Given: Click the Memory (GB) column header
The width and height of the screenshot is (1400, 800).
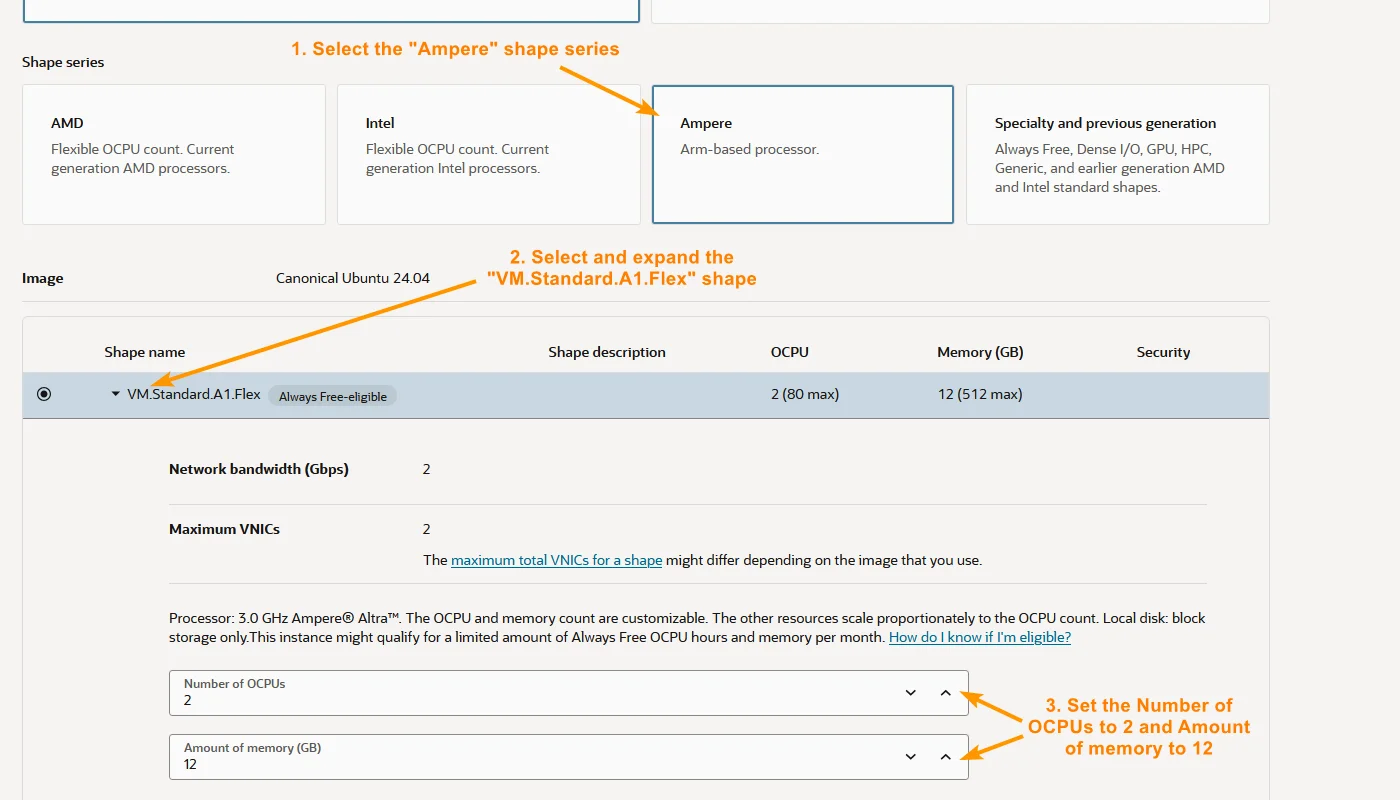Looking at the screenshot, I should (980, 352).
